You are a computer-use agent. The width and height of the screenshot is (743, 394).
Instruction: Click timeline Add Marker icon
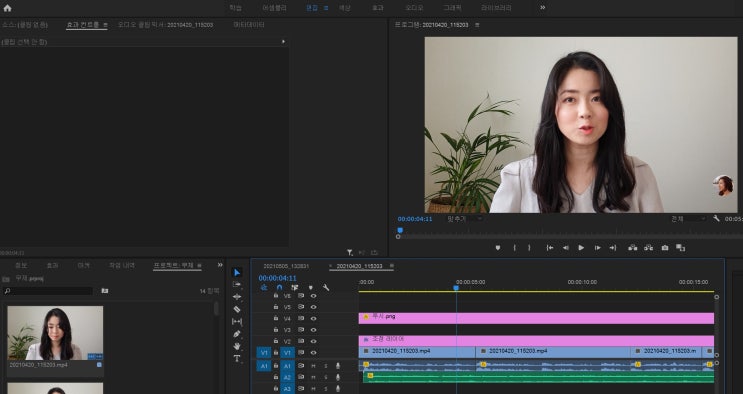(x=310, y=287)
